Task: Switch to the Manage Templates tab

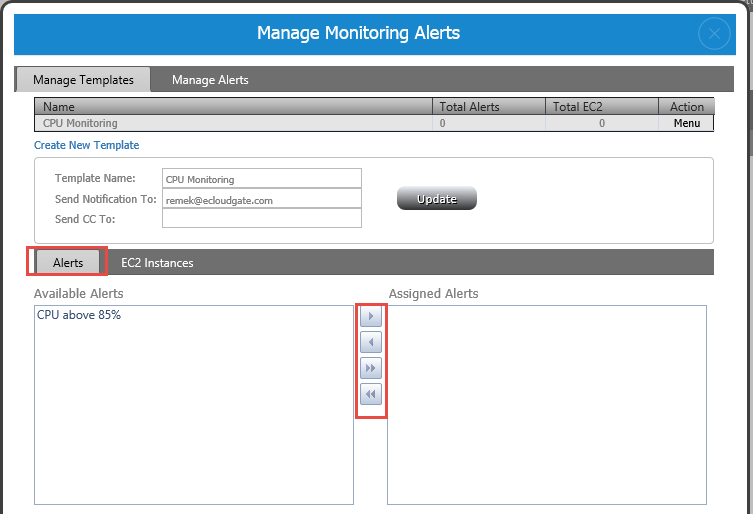Action: pos(83,80)
